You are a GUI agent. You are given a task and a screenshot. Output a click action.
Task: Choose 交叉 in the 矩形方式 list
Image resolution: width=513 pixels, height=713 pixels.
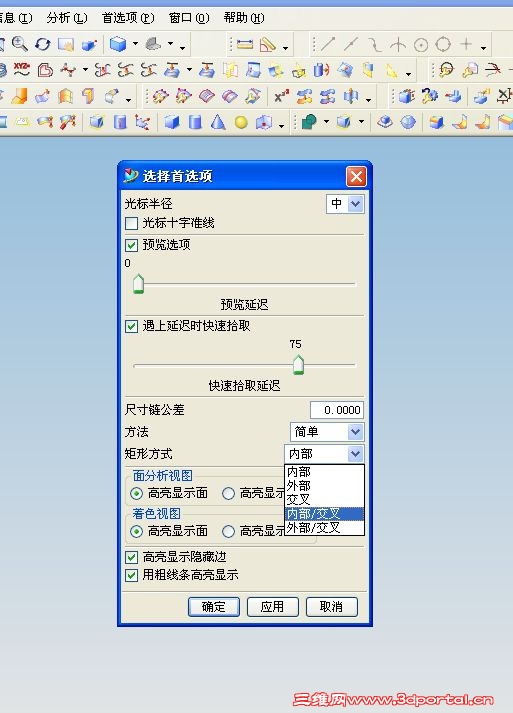pos(324,500)
